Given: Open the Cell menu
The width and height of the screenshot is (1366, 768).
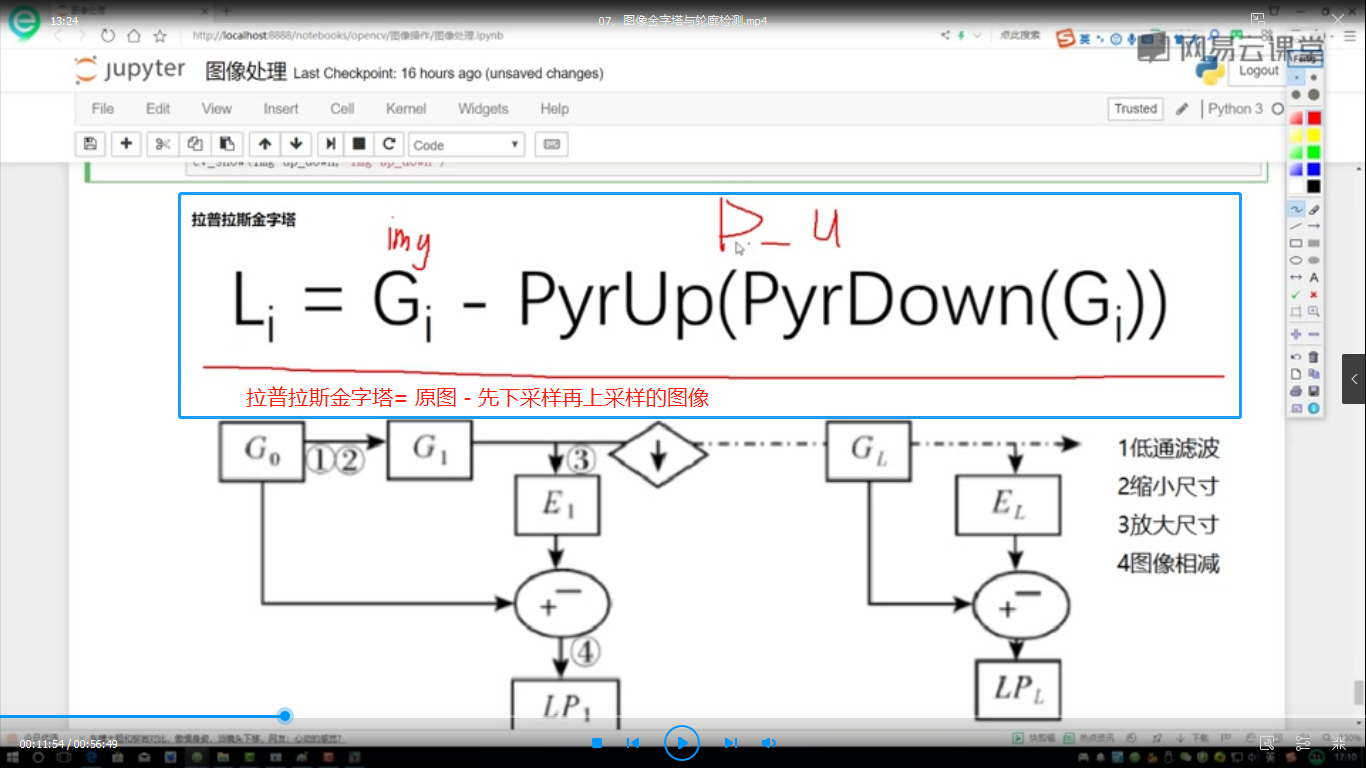Looking at the screenshot, I should (x=342, y=109).
